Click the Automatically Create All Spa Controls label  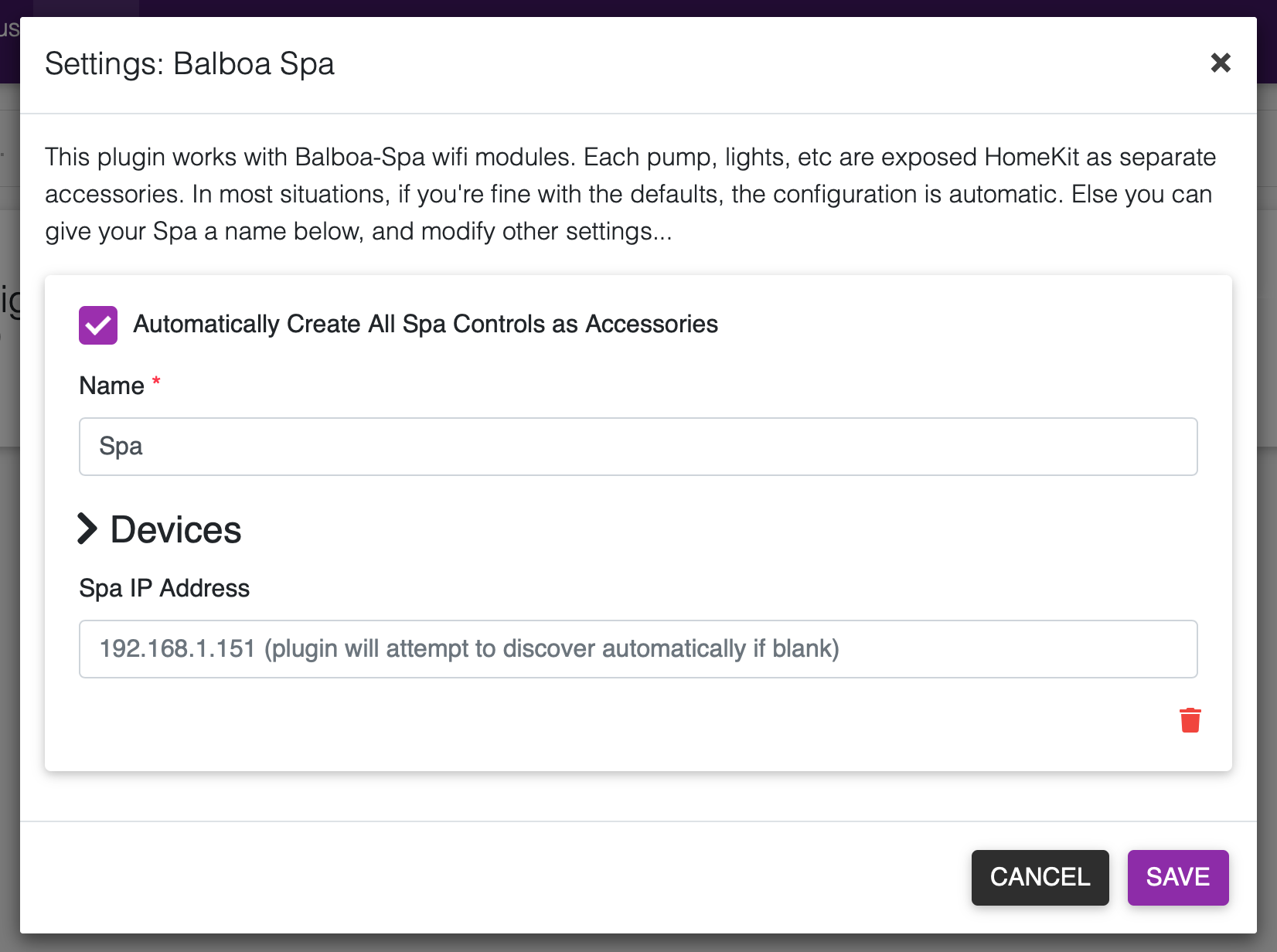(x=426, y=325)
